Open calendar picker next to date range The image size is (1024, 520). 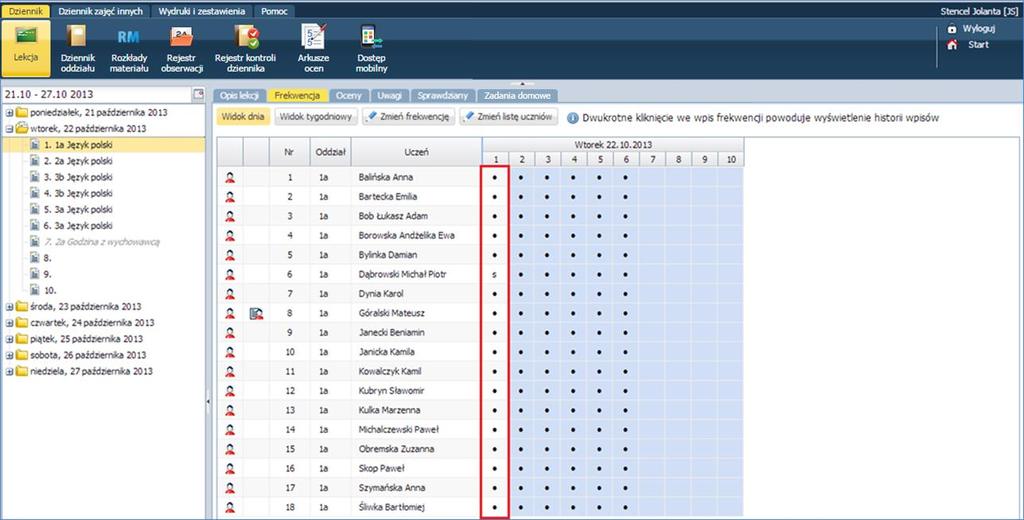198,95
